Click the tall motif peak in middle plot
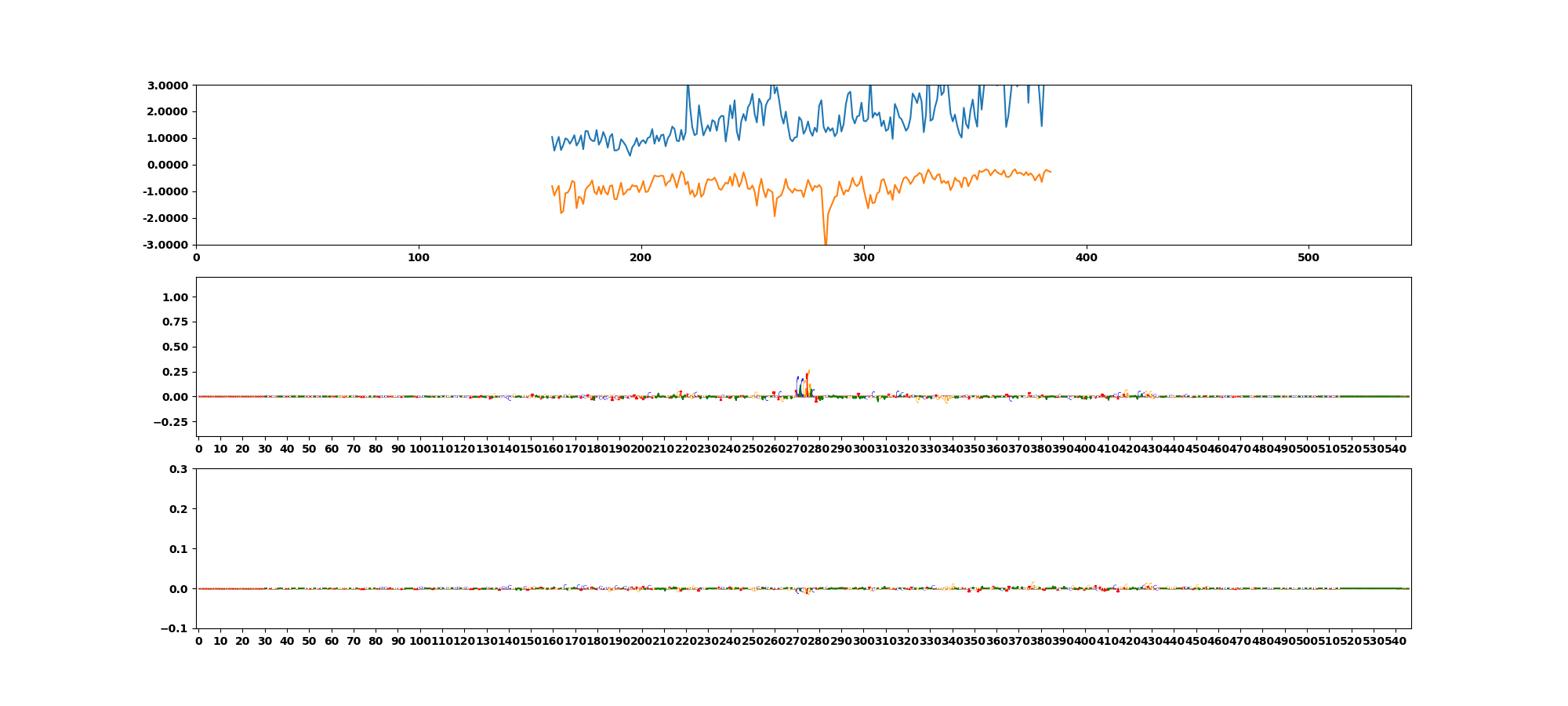 pos(807,383)
